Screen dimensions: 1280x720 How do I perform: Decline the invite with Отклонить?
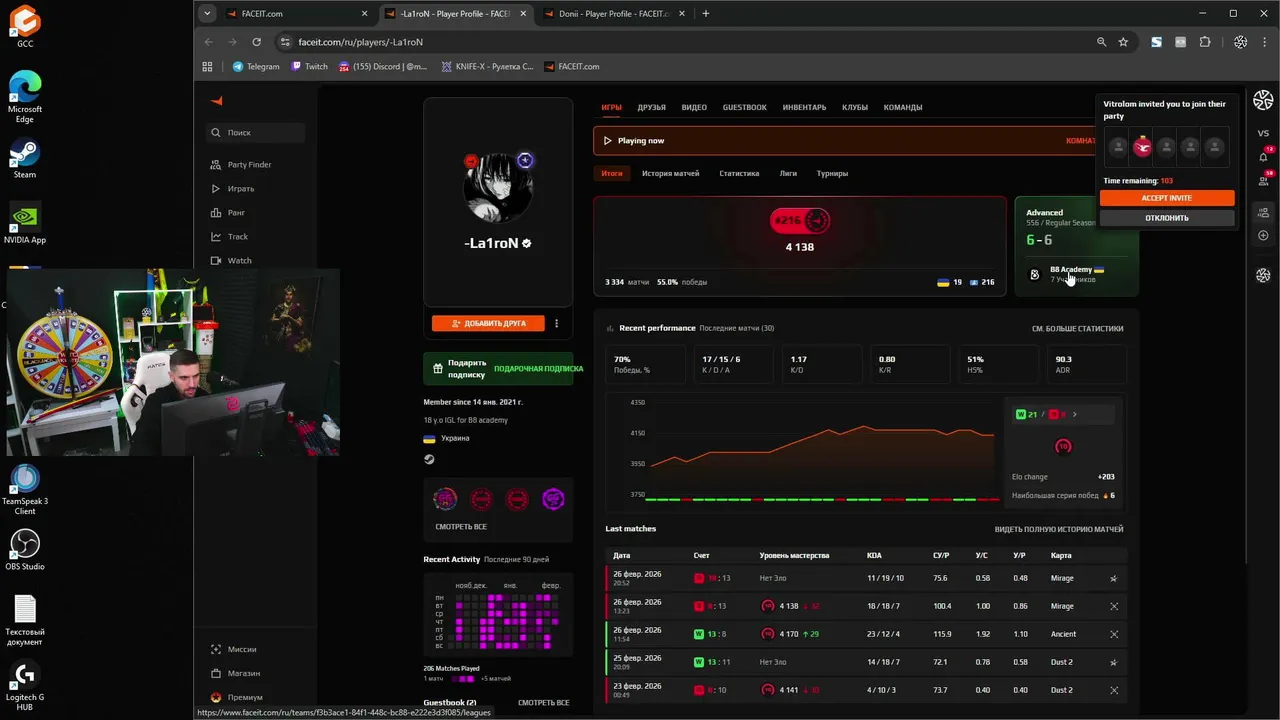1167,217
